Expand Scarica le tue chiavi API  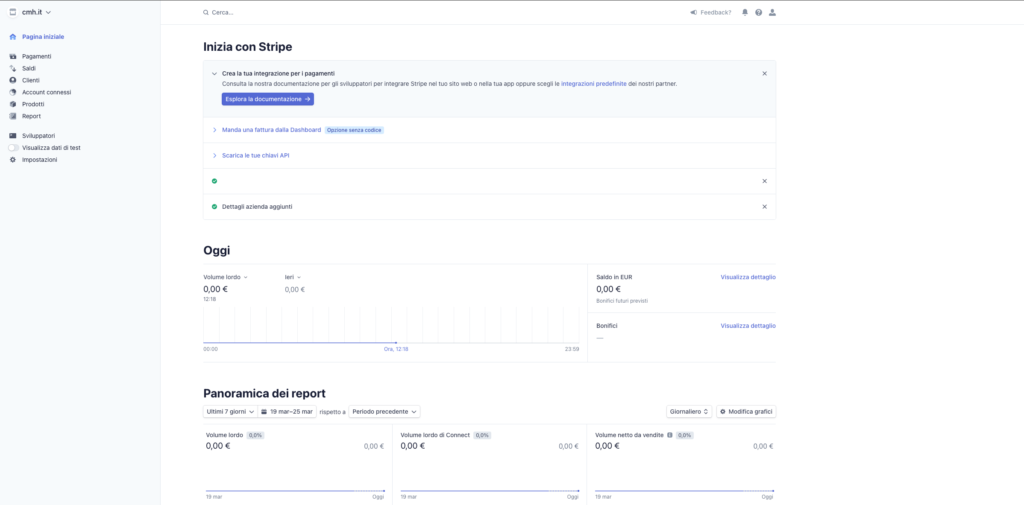coord(255,155)
